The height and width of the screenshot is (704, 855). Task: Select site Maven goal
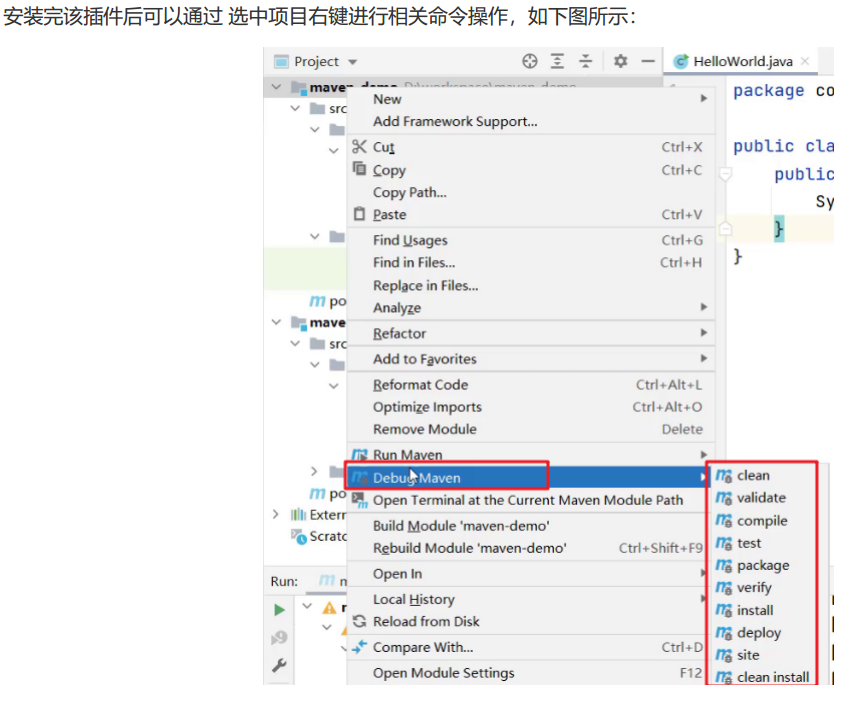pos(762,655)
